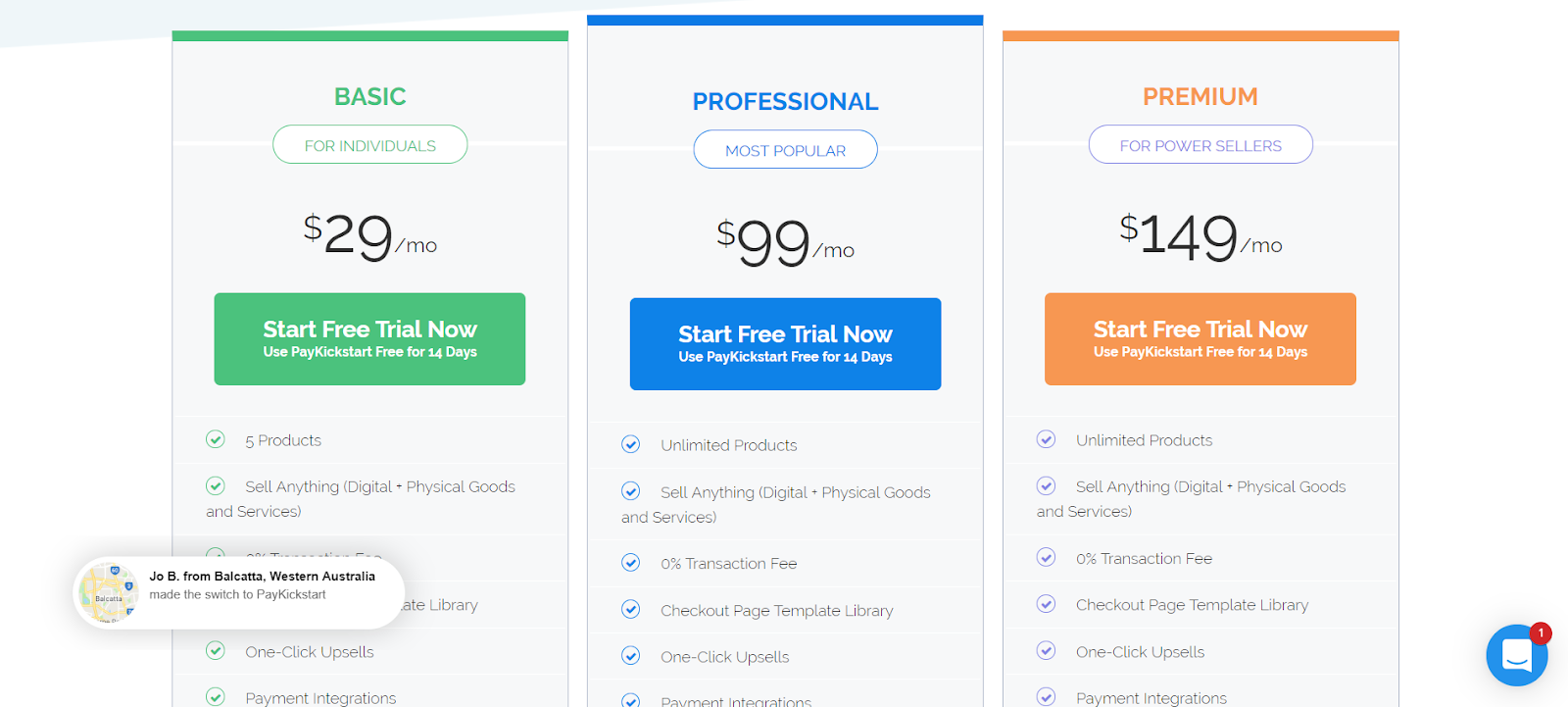The width and height of the screenshot is (1568, 707).
Task: Click the FOR POWER SELLERS badge
Action: coord(1200,145)
